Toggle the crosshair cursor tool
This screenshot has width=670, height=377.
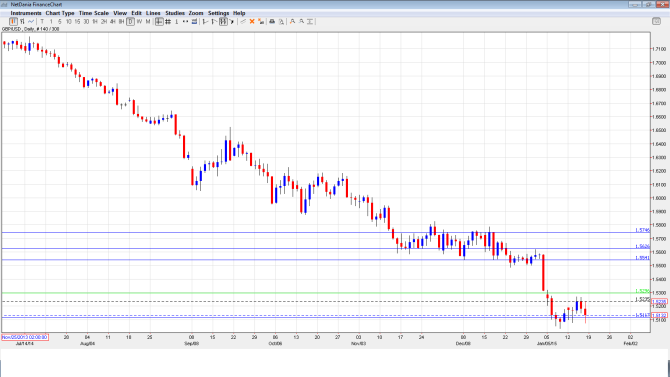pos(159,21)
